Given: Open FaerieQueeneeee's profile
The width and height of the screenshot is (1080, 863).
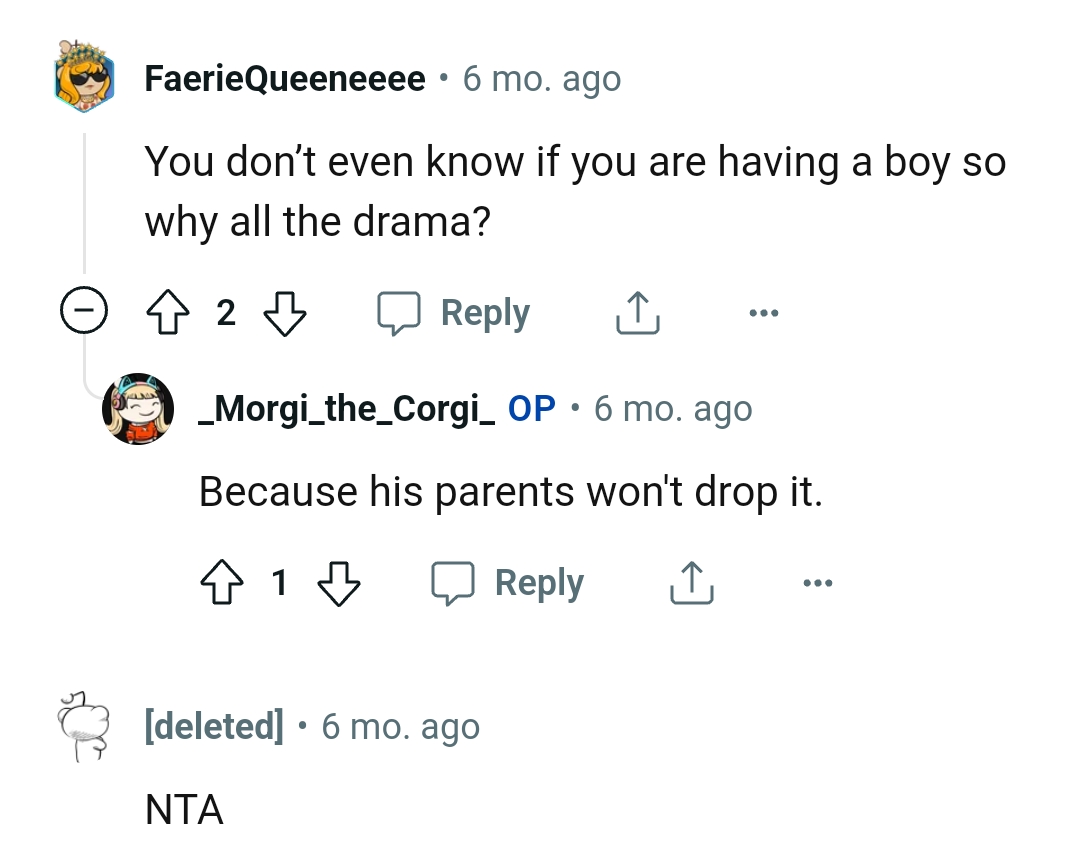Looking at the screenshot, I should (x=284, y=78).
